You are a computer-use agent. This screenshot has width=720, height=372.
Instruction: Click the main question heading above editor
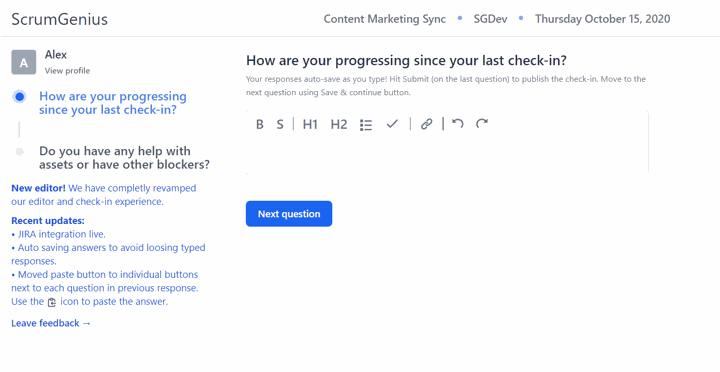(x=406, y=61)
